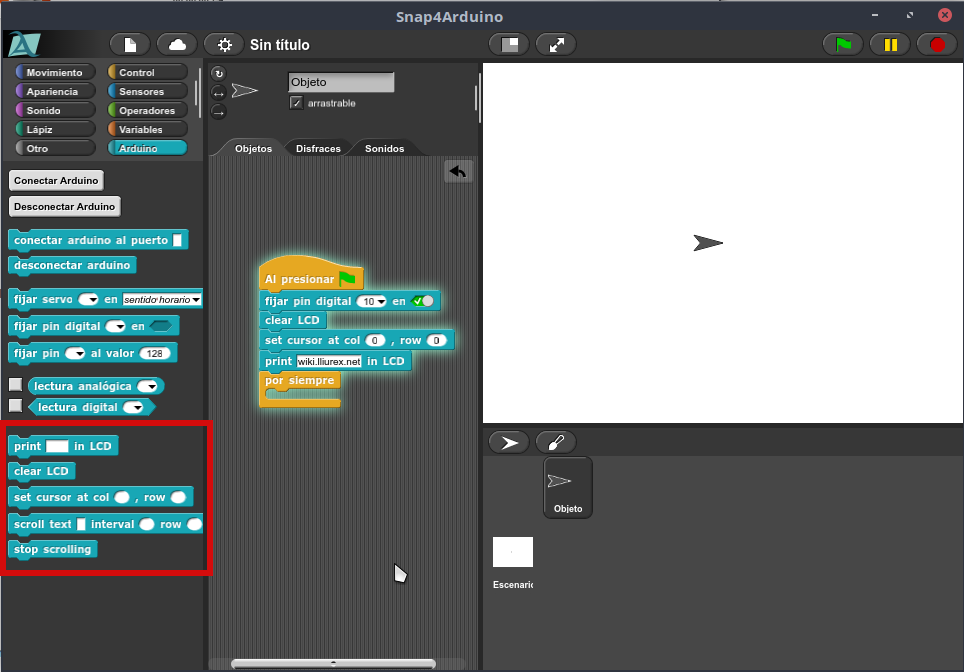The height and width of the screenshot is (672, 964).
Task: Open the lectura analógica pin dropdown
Action: click(x=149, y=386)
